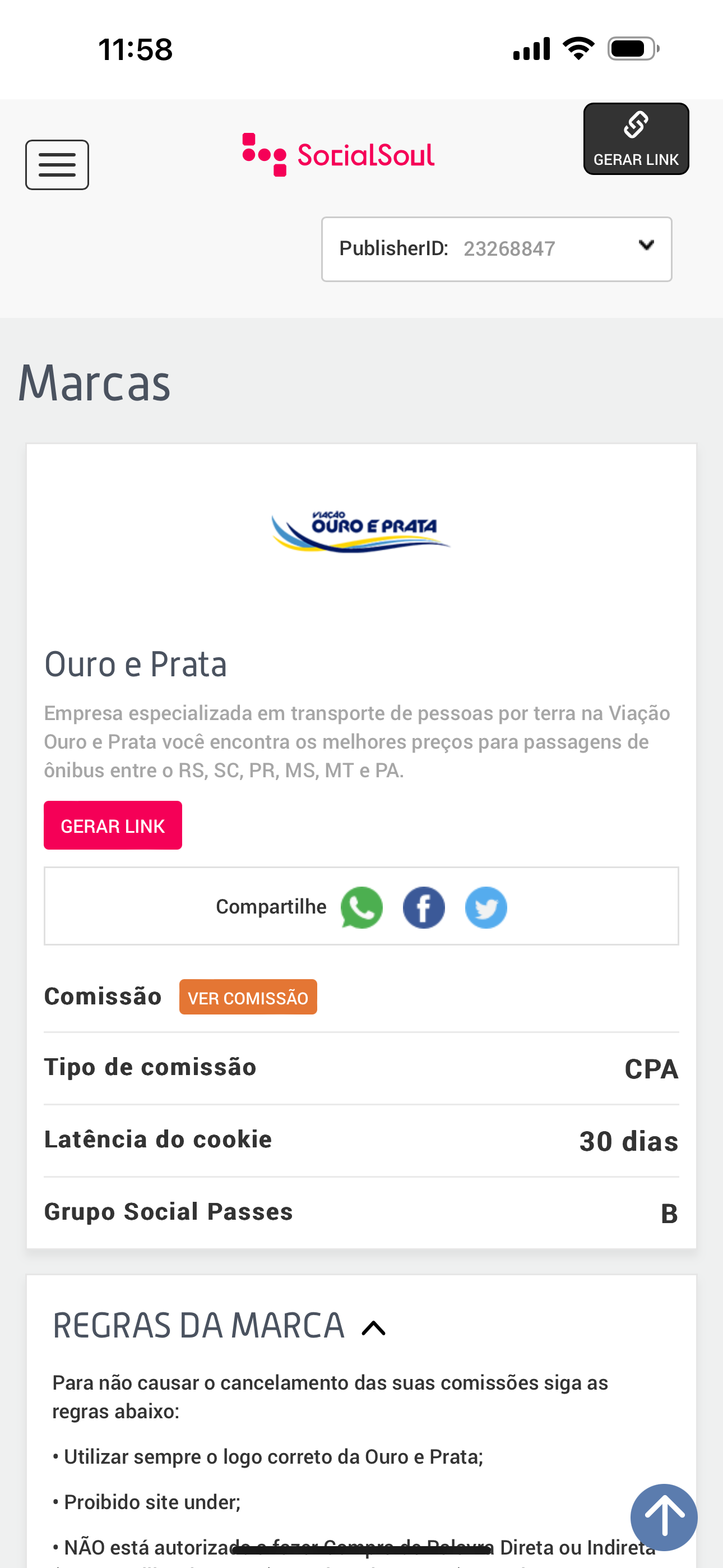
Task: Share via the Twitter icon
Action: (x=486, y=907)
